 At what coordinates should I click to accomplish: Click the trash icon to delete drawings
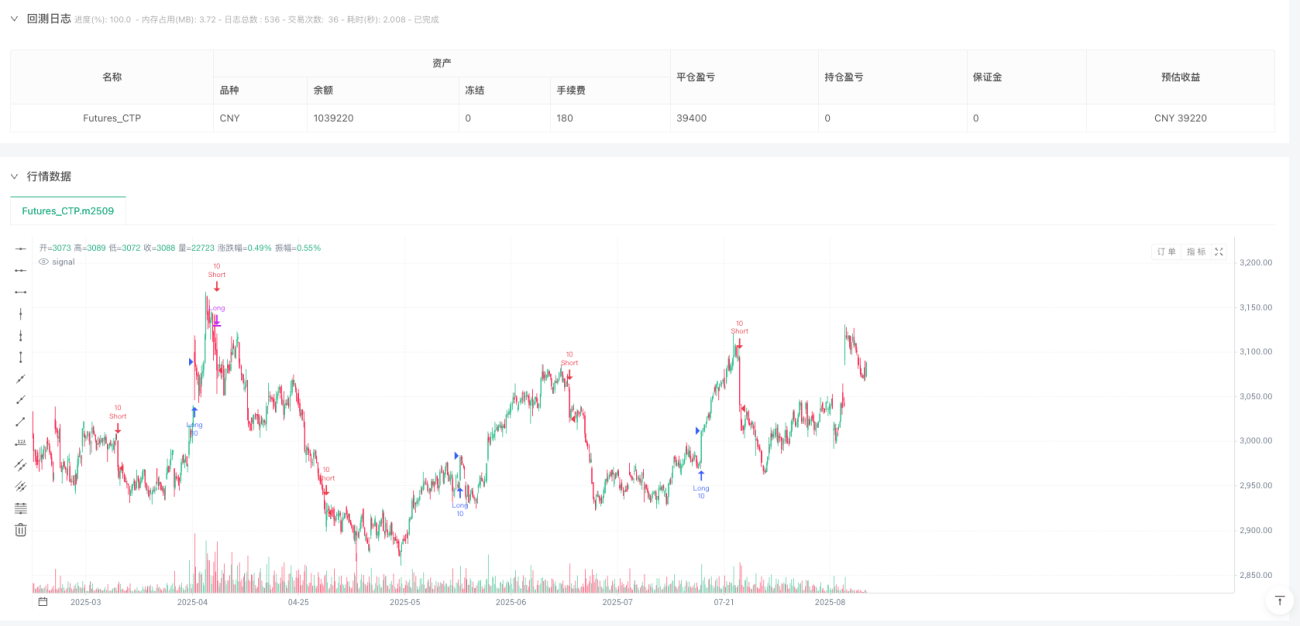coord(20,530)
